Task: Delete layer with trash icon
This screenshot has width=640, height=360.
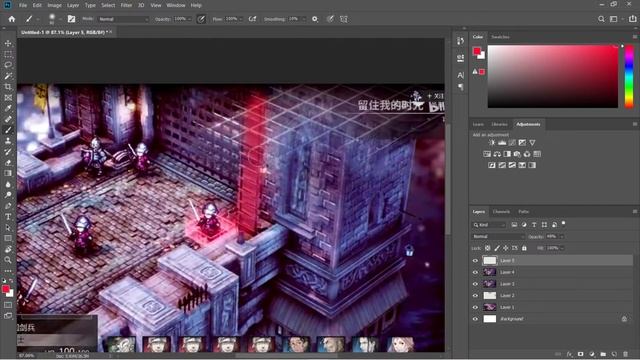Action: point(626,354)
